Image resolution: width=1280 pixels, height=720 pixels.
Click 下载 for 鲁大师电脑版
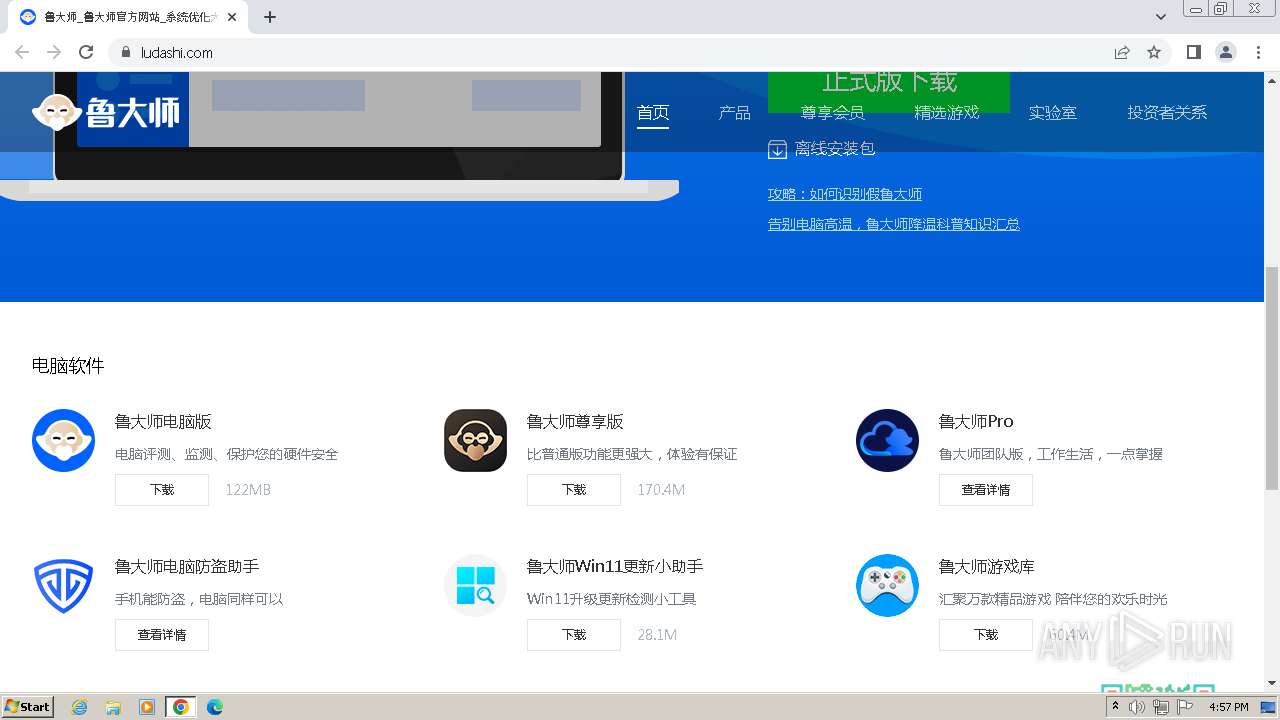click(162, 490)
